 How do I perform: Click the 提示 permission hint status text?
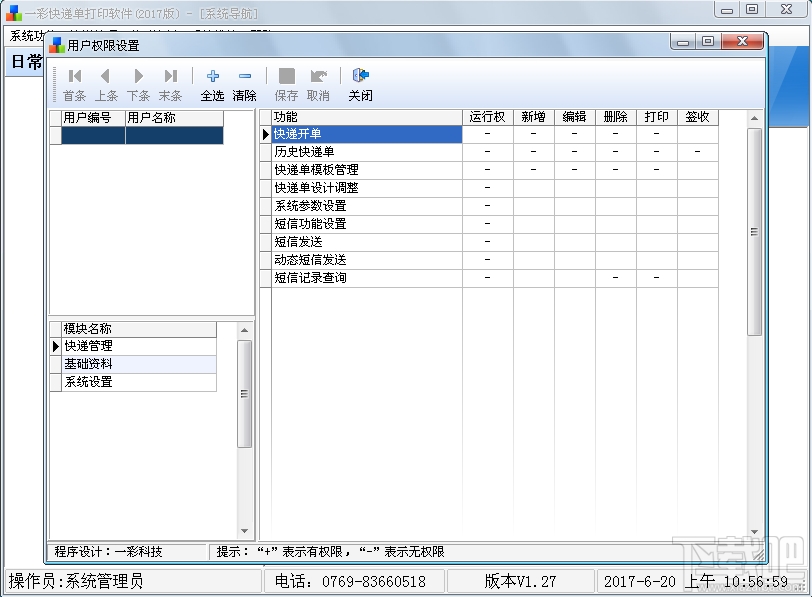point(330,552)
